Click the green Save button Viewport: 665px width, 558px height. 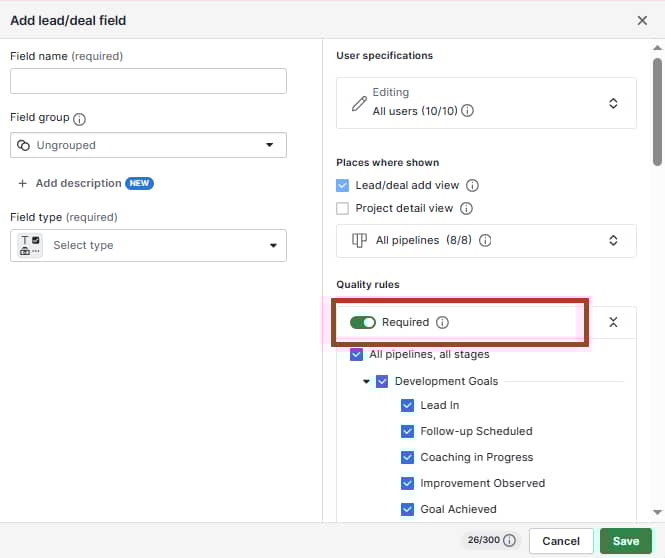(626, 541)
